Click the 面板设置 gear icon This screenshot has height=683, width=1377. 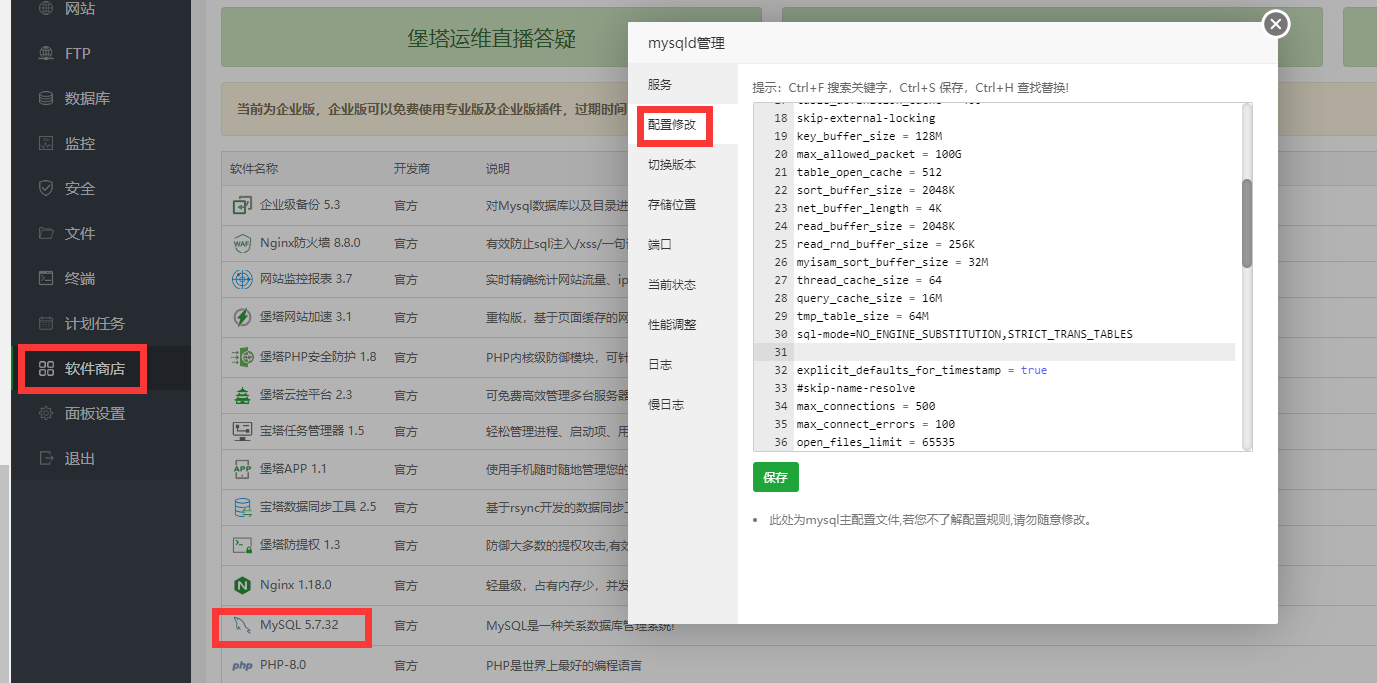pyautogui.click(x=45, y=414)
